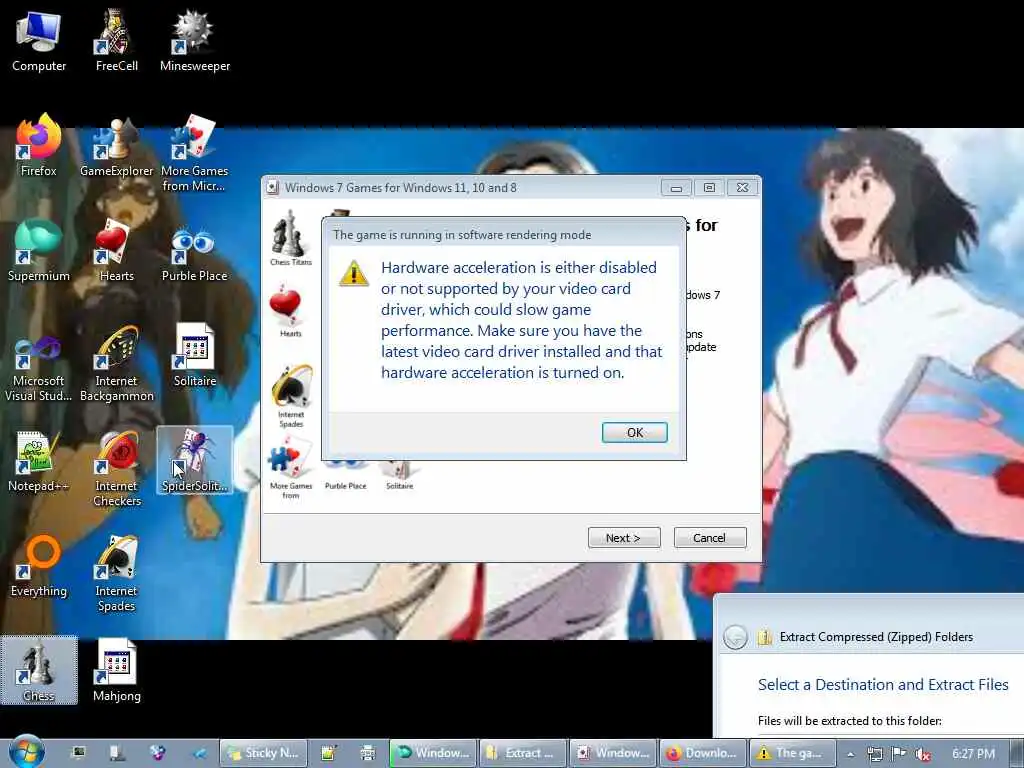This screenshot has height=768, width=1024.
Task: Open the Firefox desktop shortcut
Action: point(39,146)
